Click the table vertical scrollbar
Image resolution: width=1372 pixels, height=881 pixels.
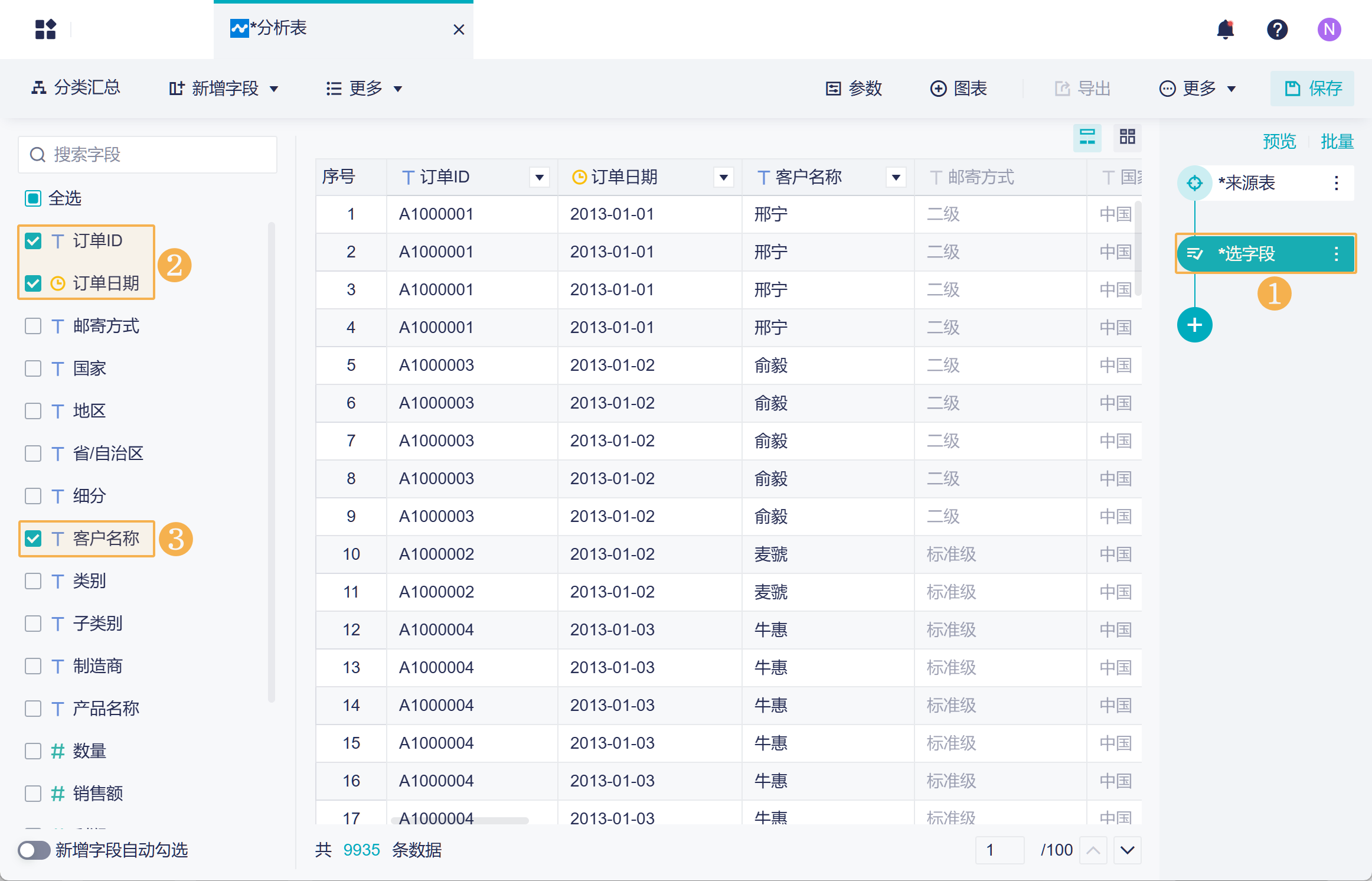point(1138,248)
